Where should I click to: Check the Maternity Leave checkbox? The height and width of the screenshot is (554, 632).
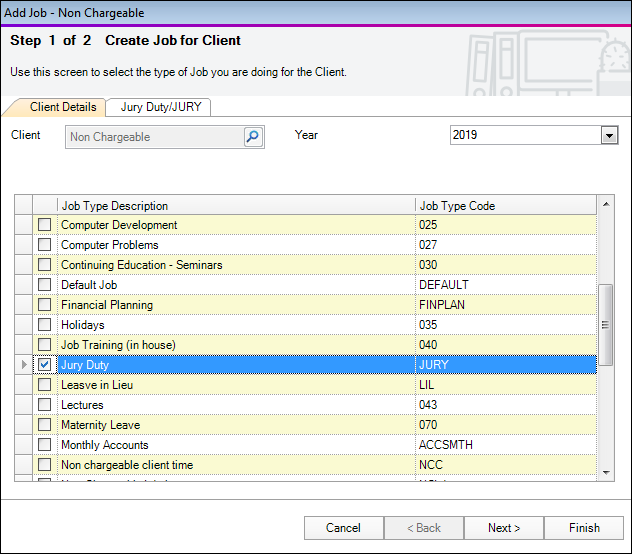[x=44, y=425]
